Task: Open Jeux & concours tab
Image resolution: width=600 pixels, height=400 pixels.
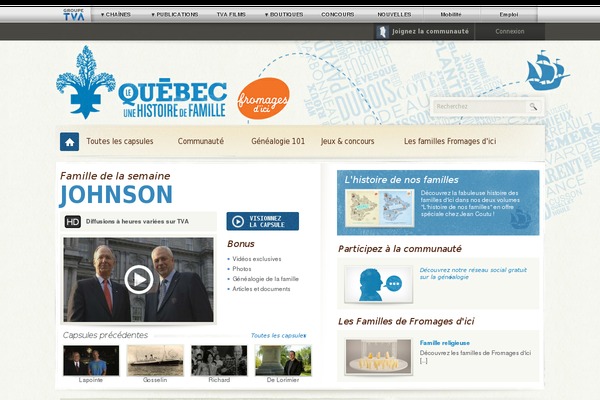Action: coord(347,141)
